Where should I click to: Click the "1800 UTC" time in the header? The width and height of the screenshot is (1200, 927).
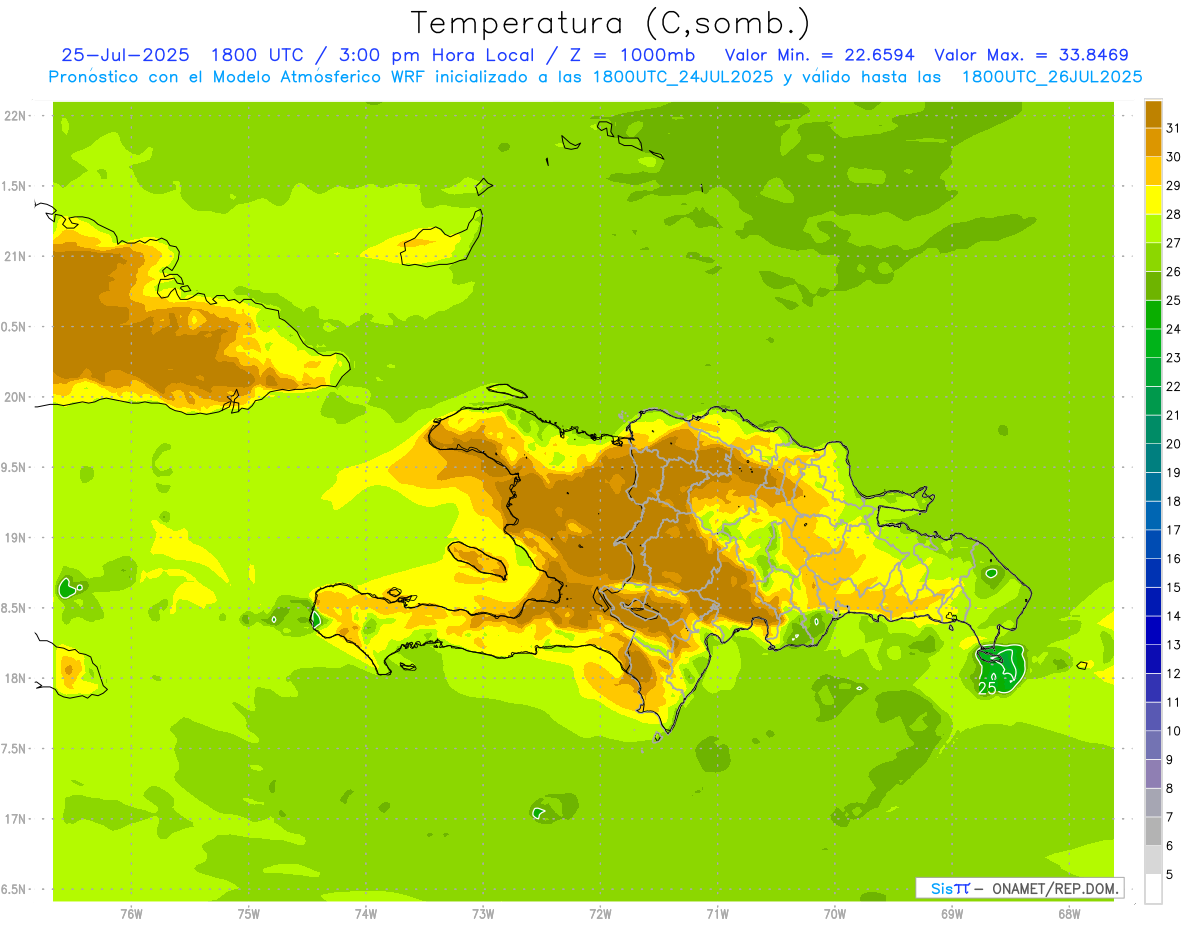(256, 55)
